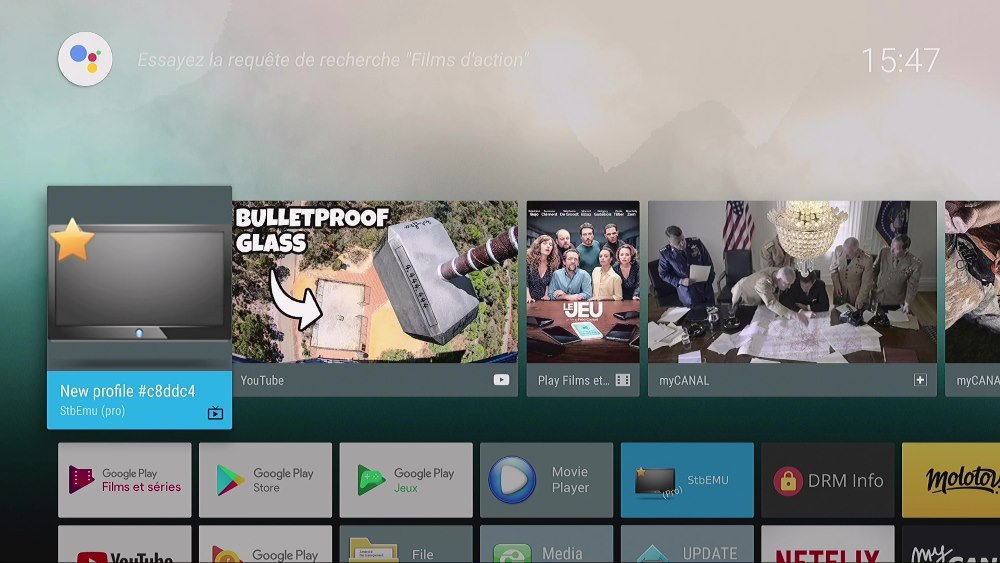Open the Media app tile

pos(547,545)
